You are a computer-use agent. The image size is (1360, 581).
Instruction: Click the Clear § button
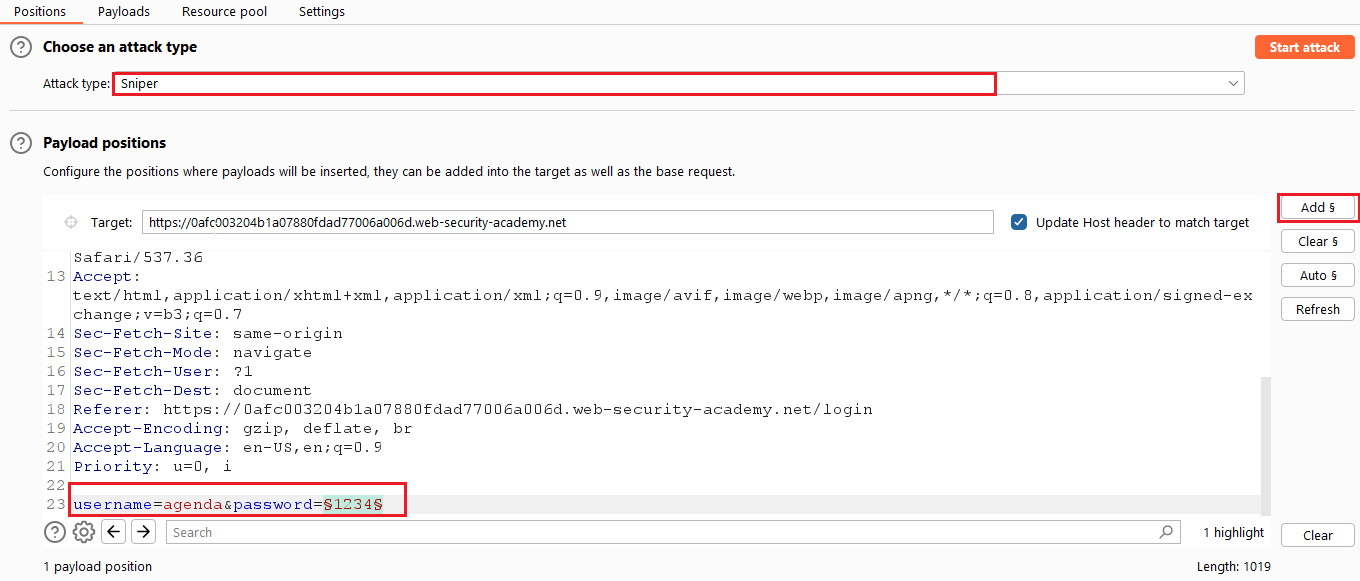coord(1318,241)
